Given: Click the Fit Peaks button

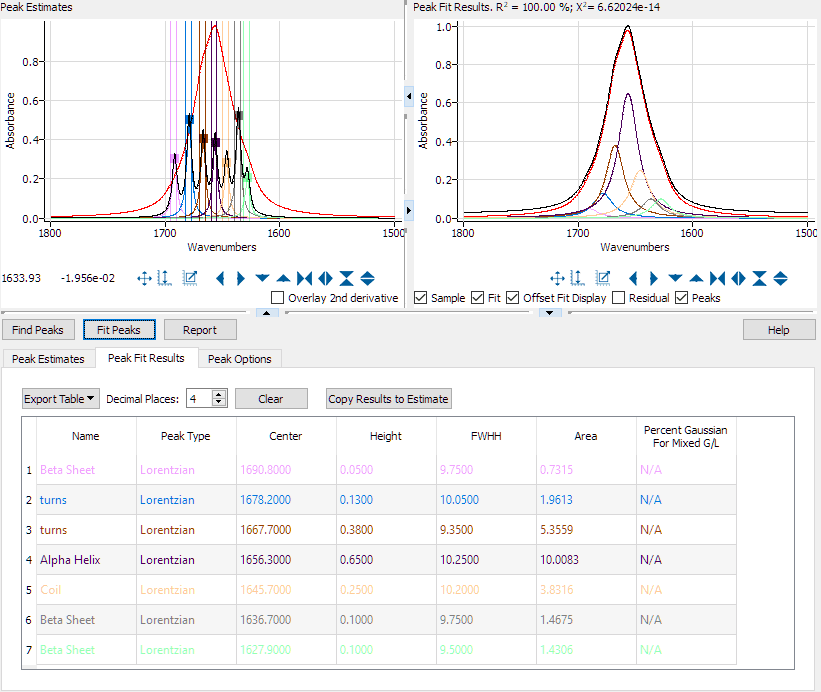Looking at the screenshot, I should point(119,330).
